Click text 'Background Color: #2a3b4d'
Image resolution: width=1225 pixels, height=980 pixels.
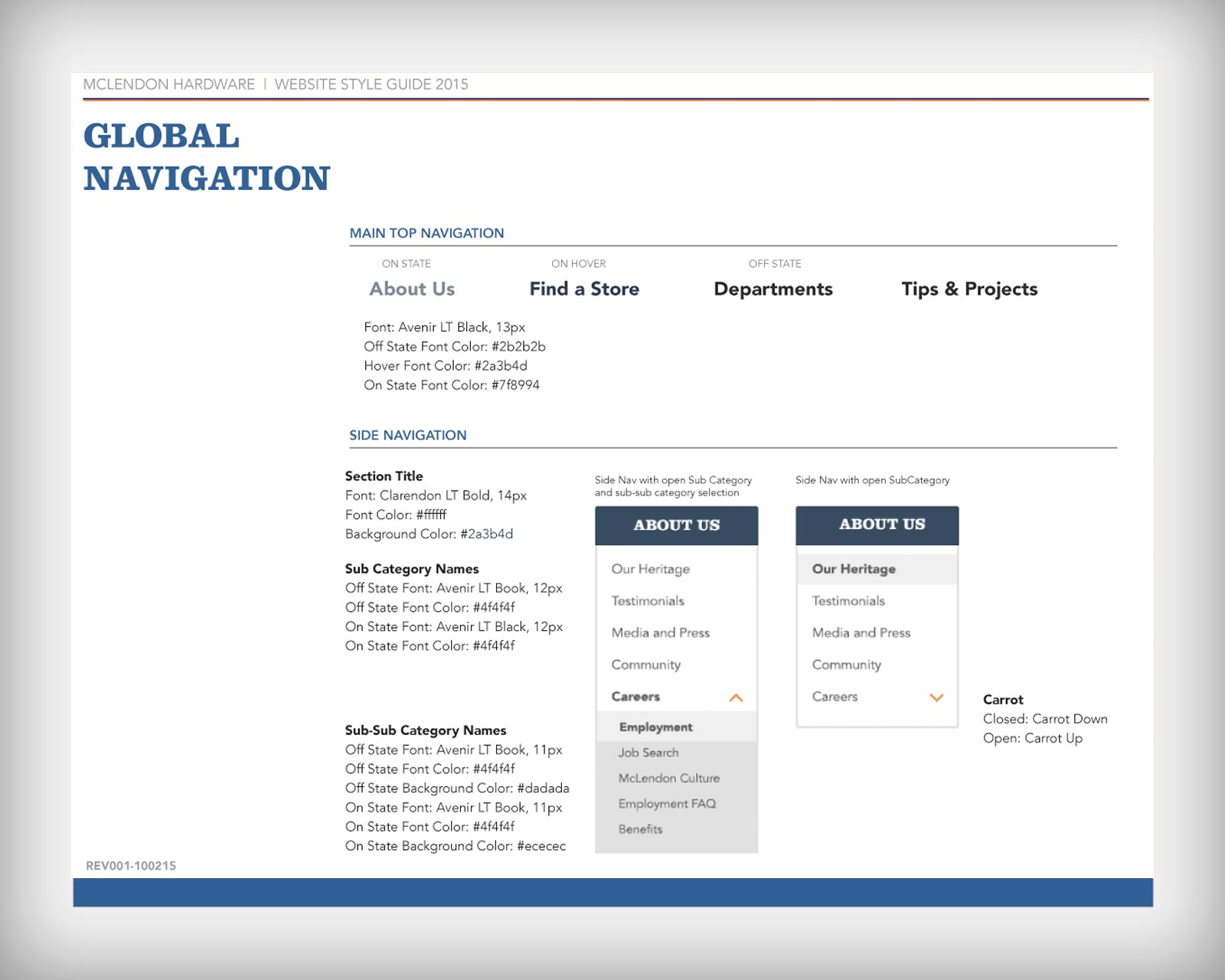429,534
